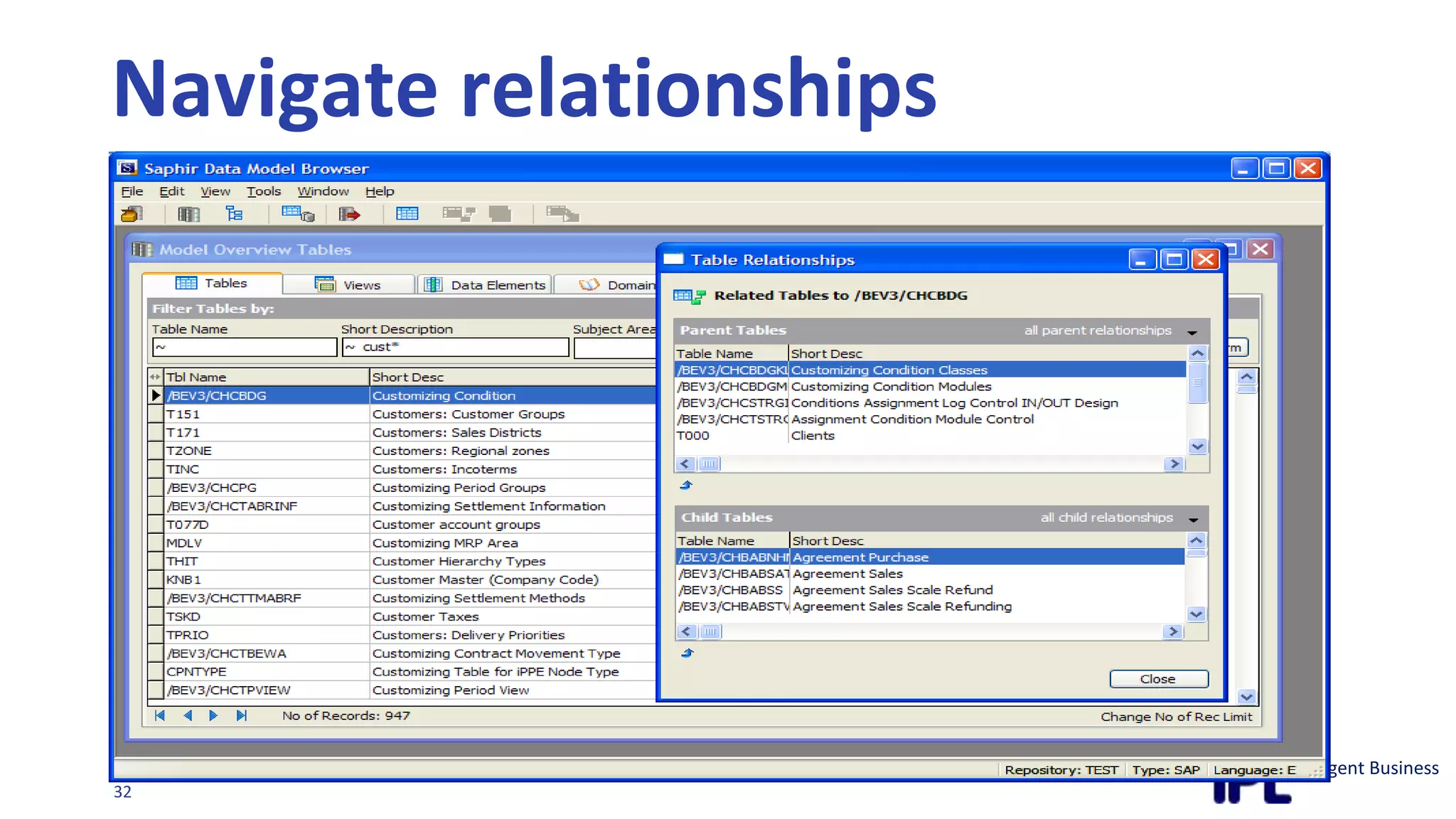The height and width of the screenshot is (819, 1456).
Task: Open the Help menu
Action: pyautogui.click(x=380, y=191)
